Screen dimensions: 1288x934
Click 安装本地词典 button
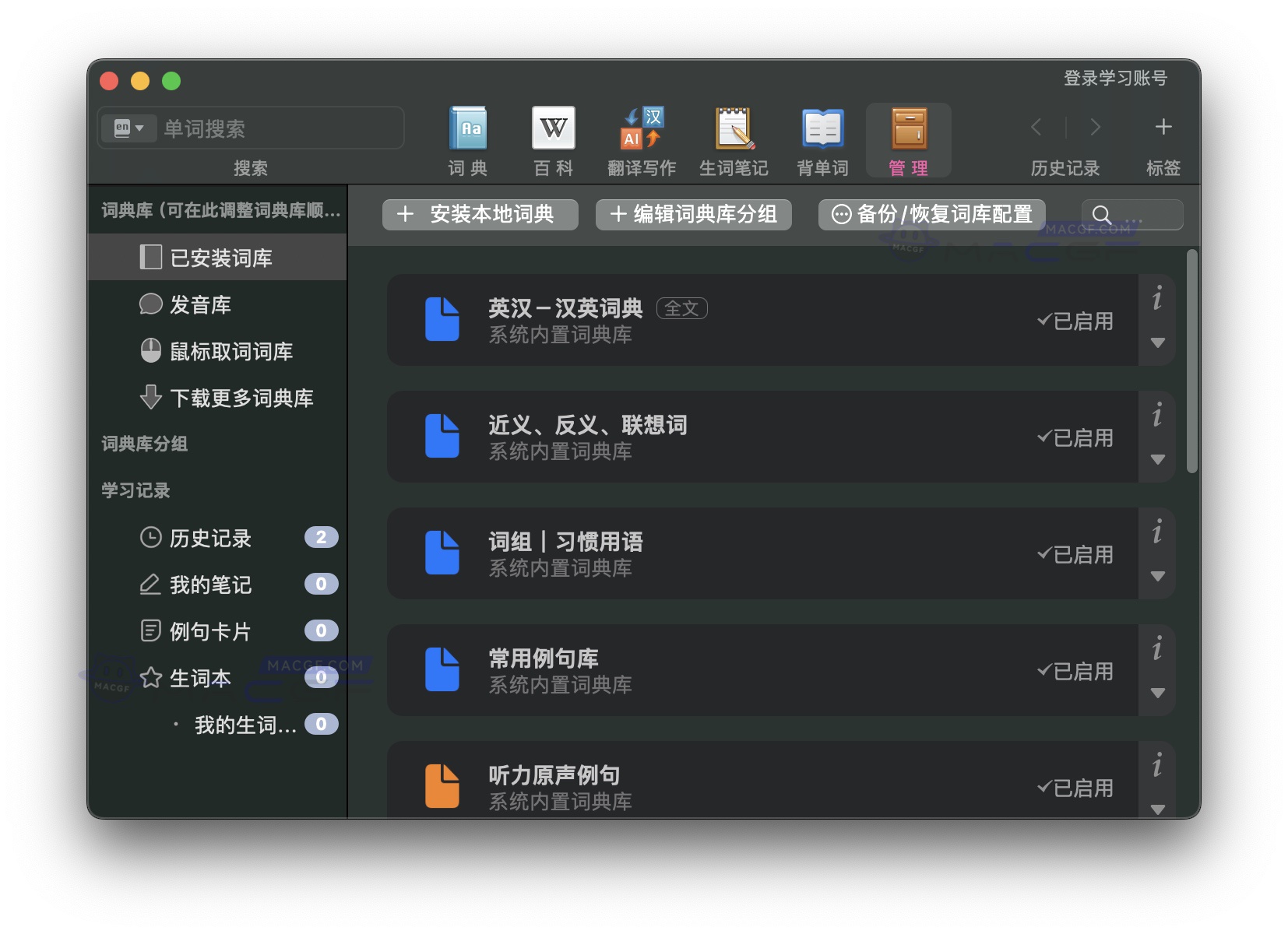[x=480, y=215]
